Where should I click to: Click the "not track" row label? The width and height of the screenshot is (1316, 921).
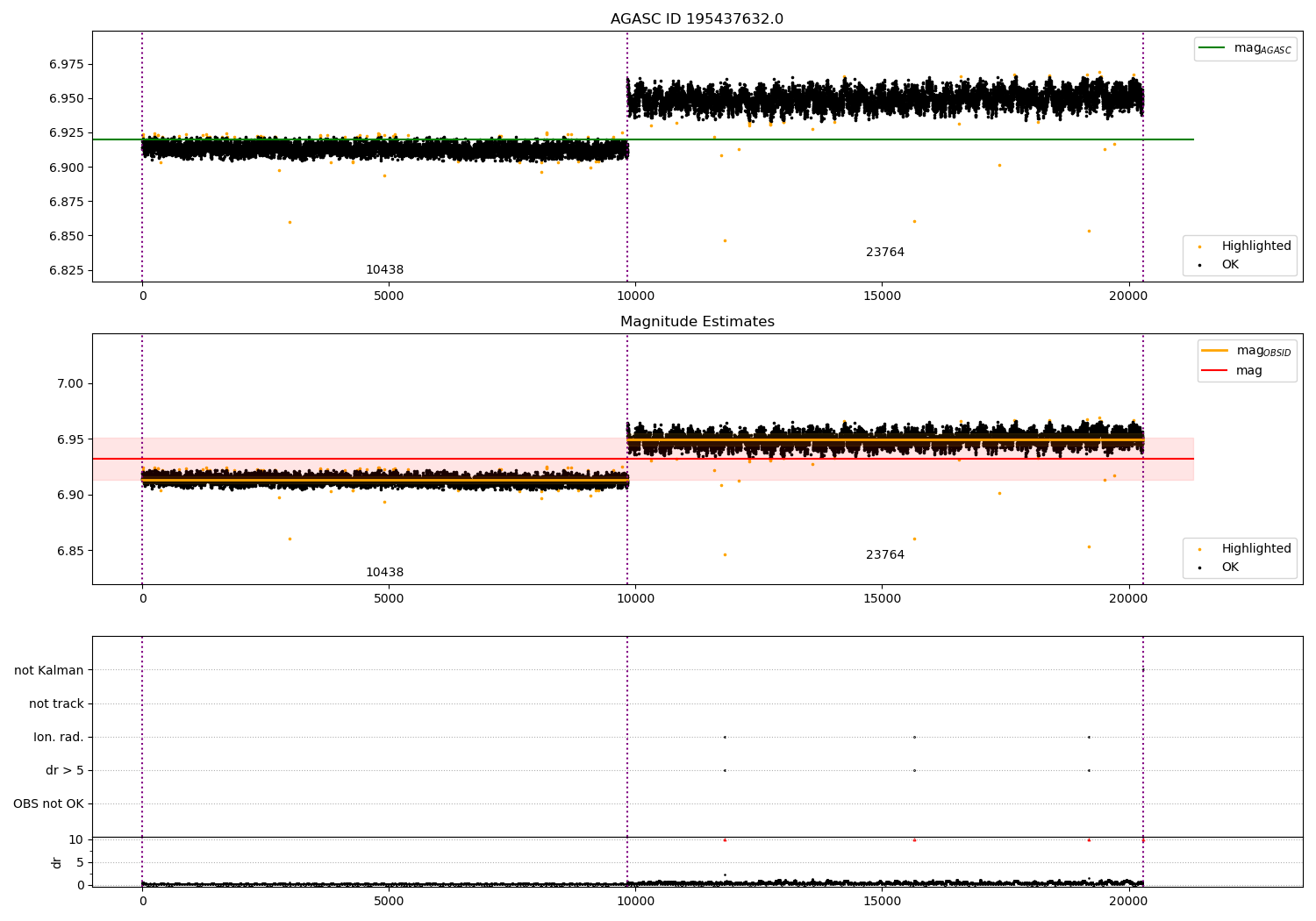pyautogui.click(x=56, y=704)
